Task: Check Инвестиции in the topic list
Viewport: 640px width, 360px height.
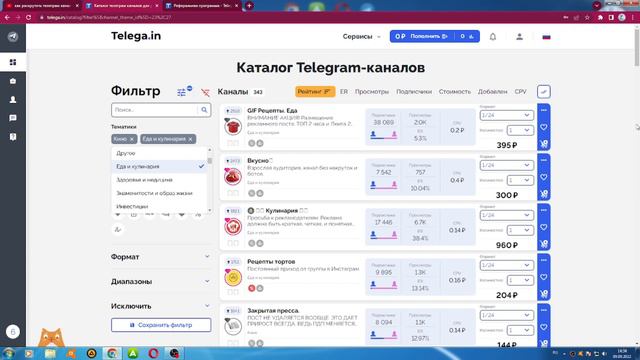Action: (160, 206)
